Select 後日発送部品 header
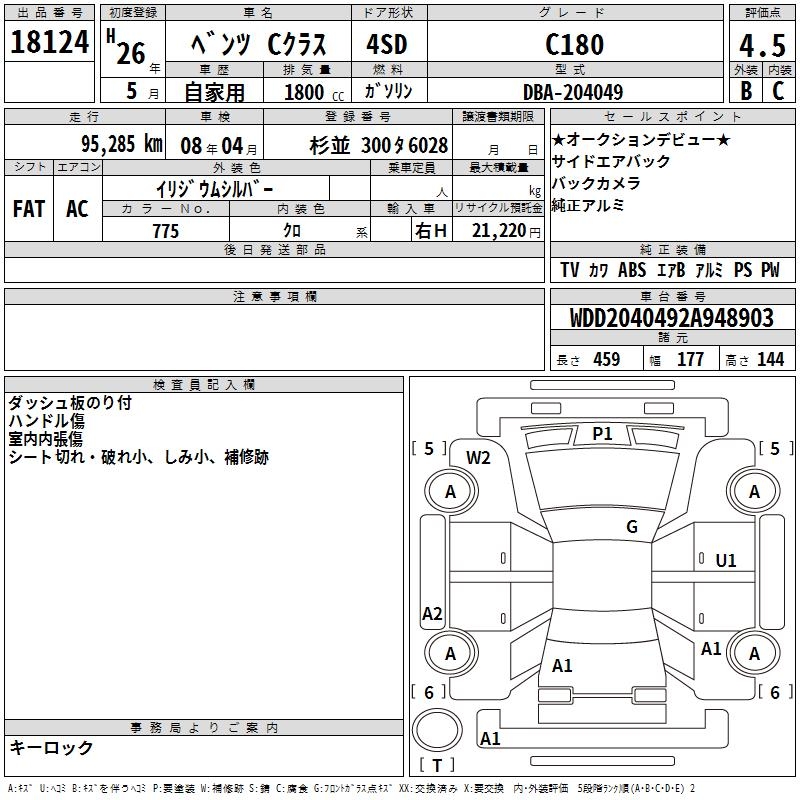 tap(274, 249)
